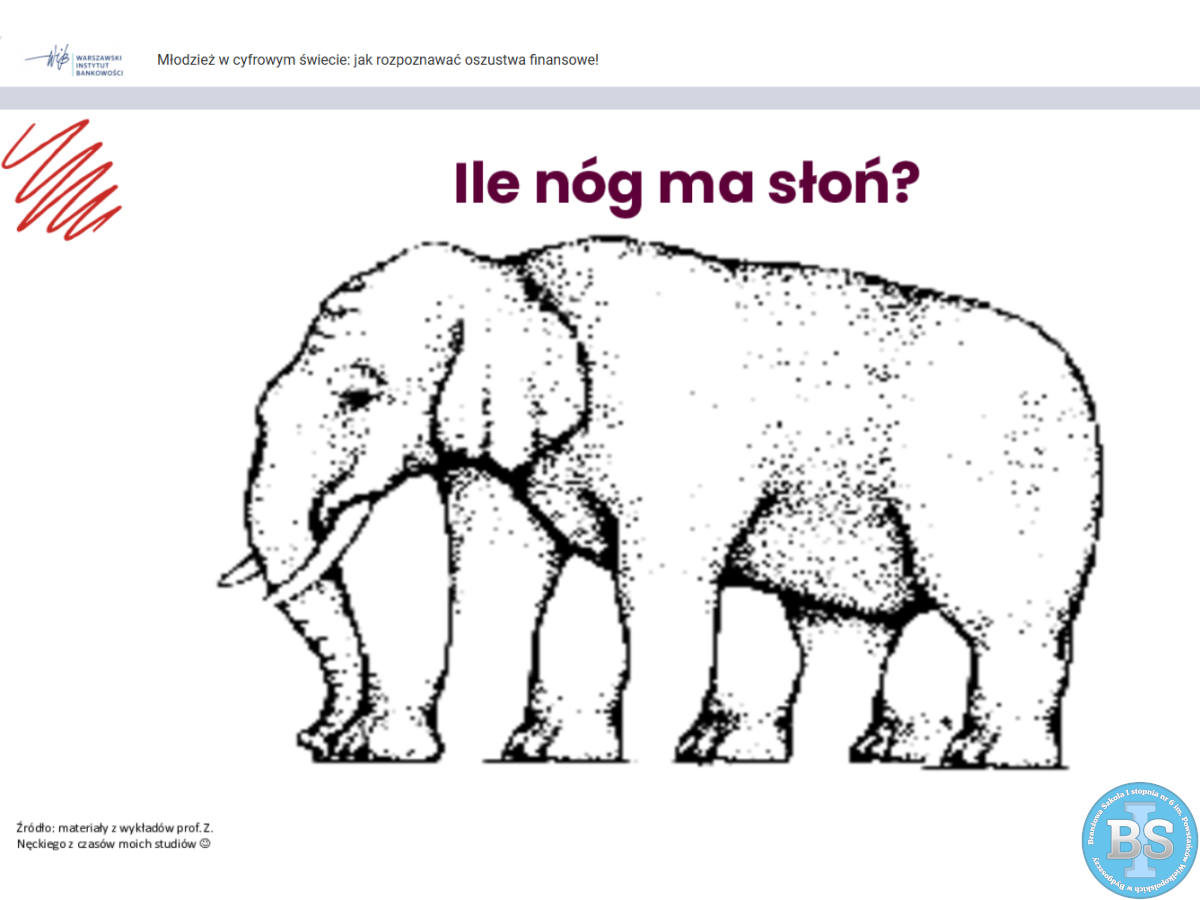Screen dimensions: 1200x900
Task: Click the gray horizontal divider bar
Action: [600, 98]
